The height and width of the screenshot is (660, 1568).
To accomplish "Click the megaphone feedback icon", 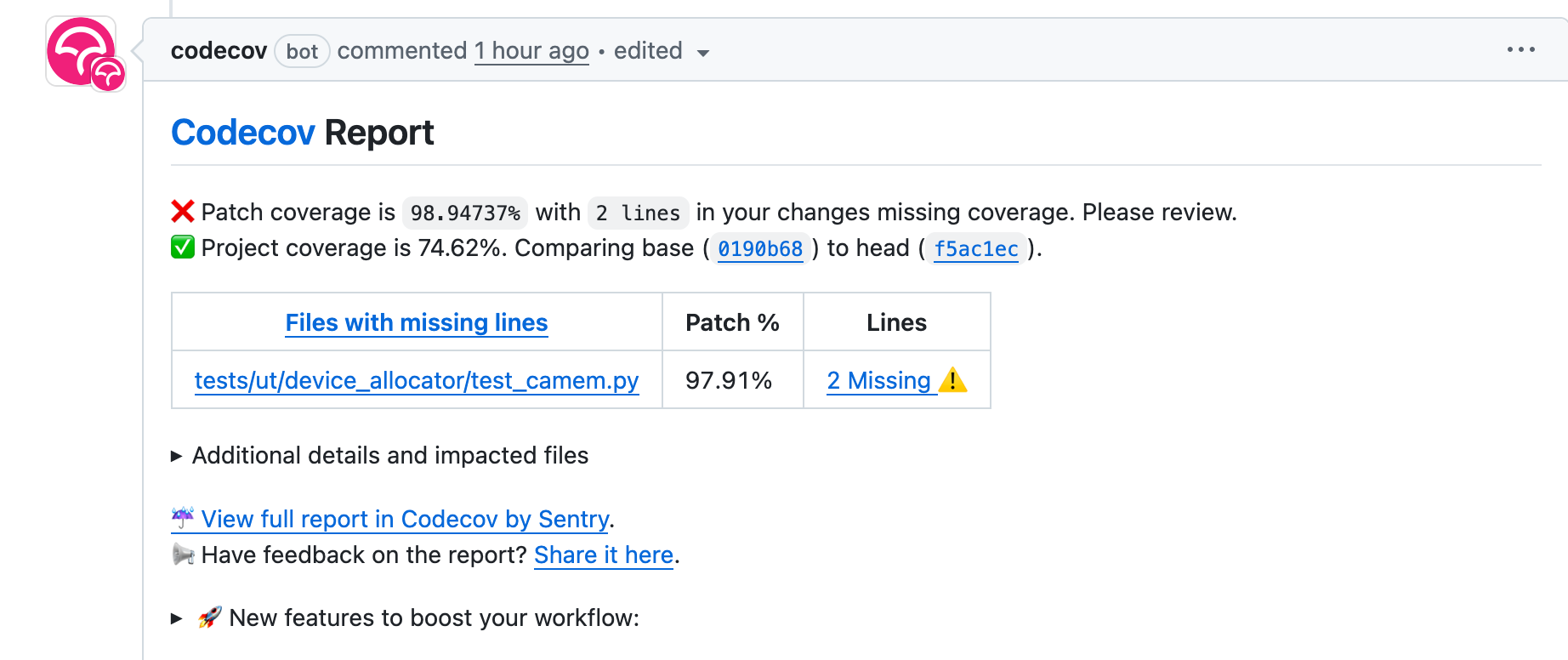I will 183,555.
